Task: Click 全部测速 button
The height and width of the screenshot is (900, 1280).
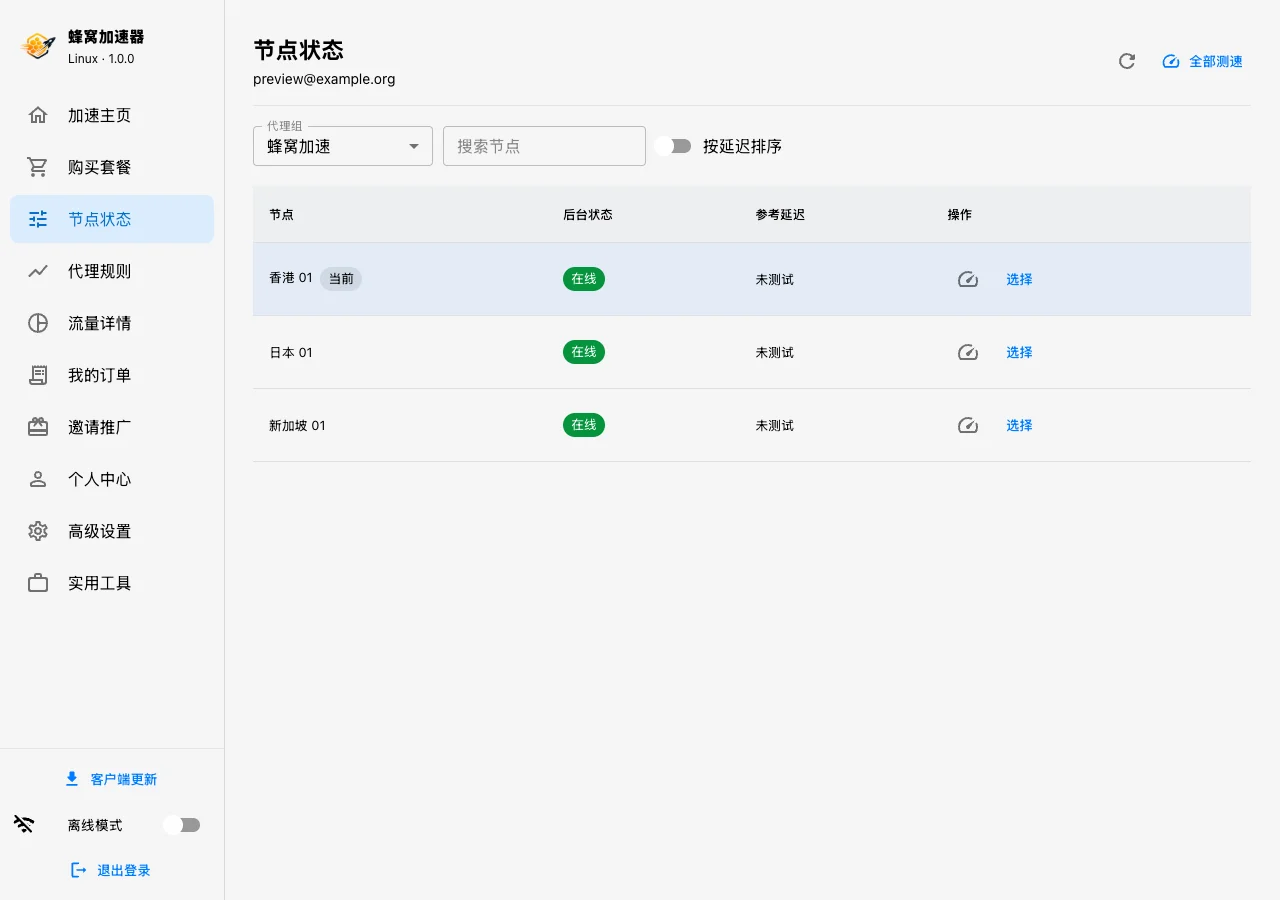Action: pos(1202,62)
